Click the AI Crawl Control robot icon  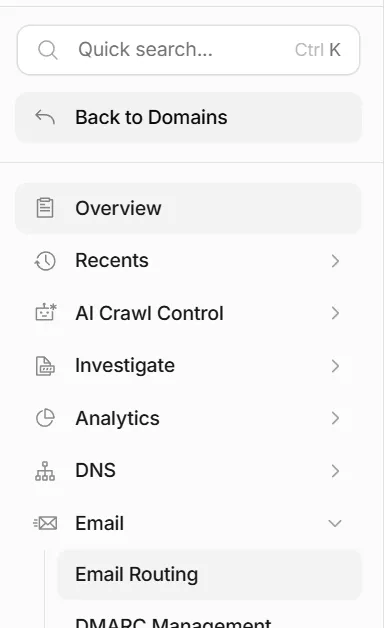46,313
